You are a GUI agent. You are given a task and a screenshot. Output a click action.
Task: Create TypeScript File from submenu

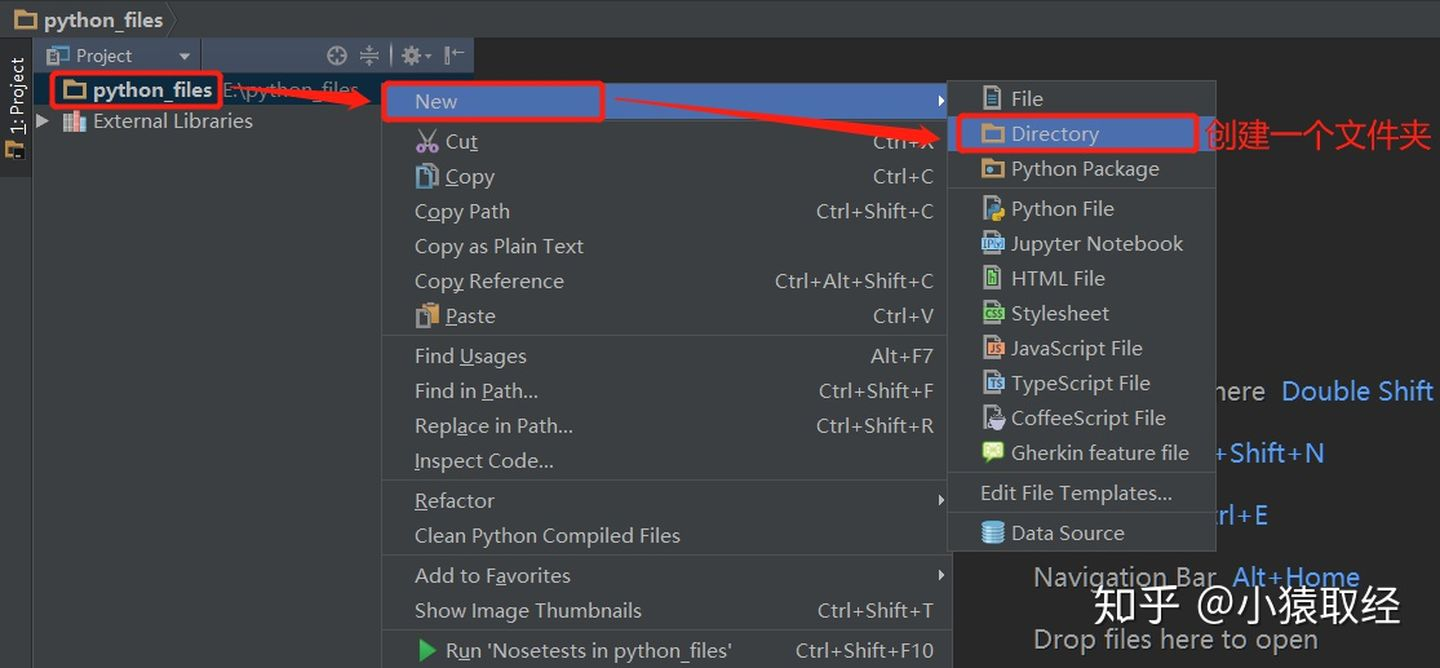1080,384
